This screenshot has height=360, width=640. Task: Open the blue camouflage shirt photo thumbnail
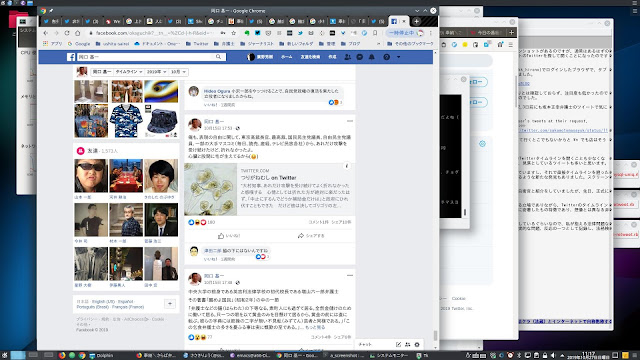point(126,121)
